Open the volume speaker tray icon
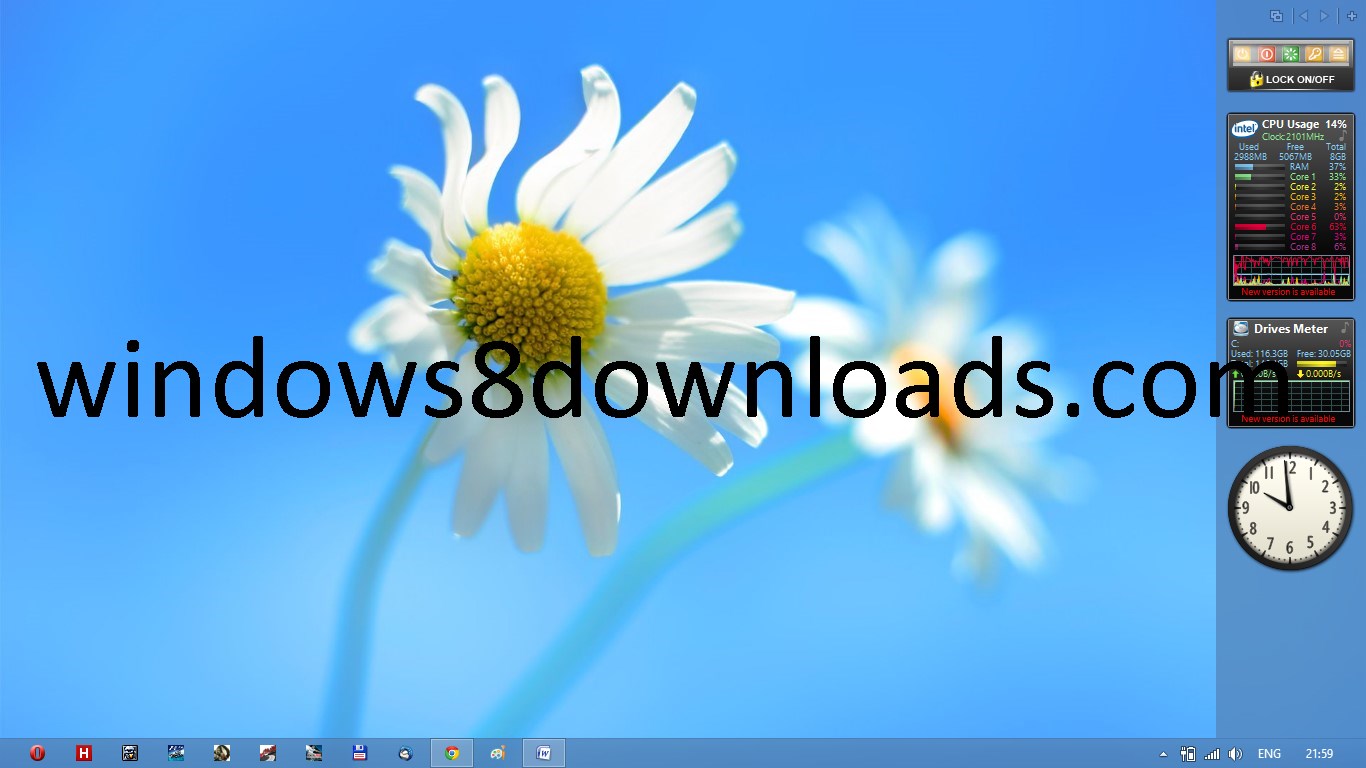 pyautogui.click(x=1235, y=754)
